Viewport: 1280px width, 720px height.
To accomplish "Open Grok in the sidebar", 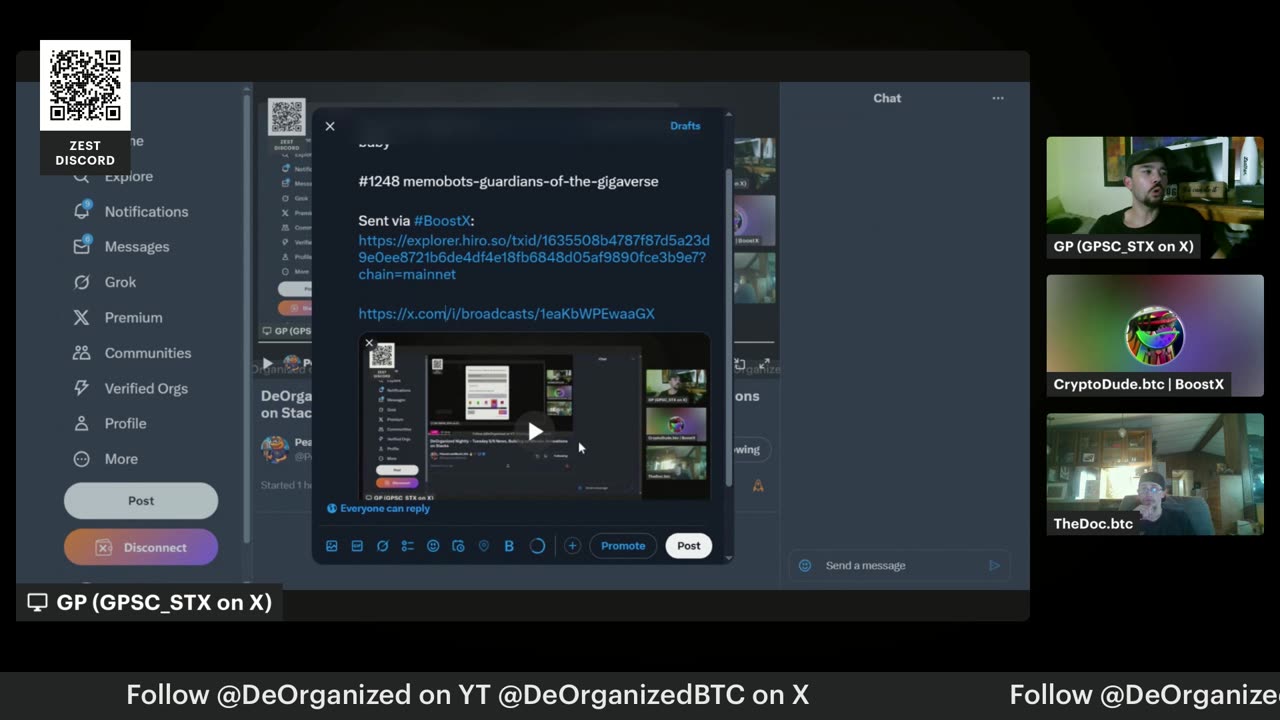I will point(105,282).
